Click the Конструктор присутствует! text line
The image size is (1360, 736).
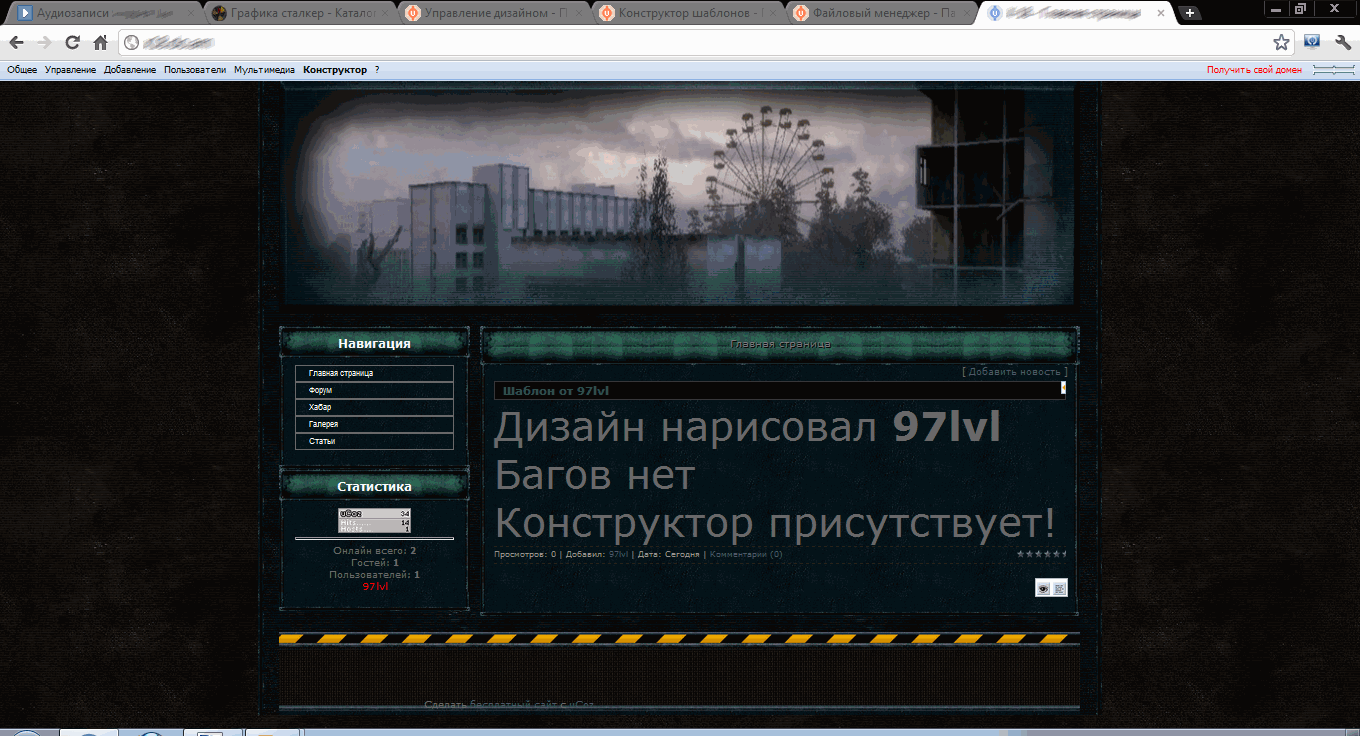point(775,523)
